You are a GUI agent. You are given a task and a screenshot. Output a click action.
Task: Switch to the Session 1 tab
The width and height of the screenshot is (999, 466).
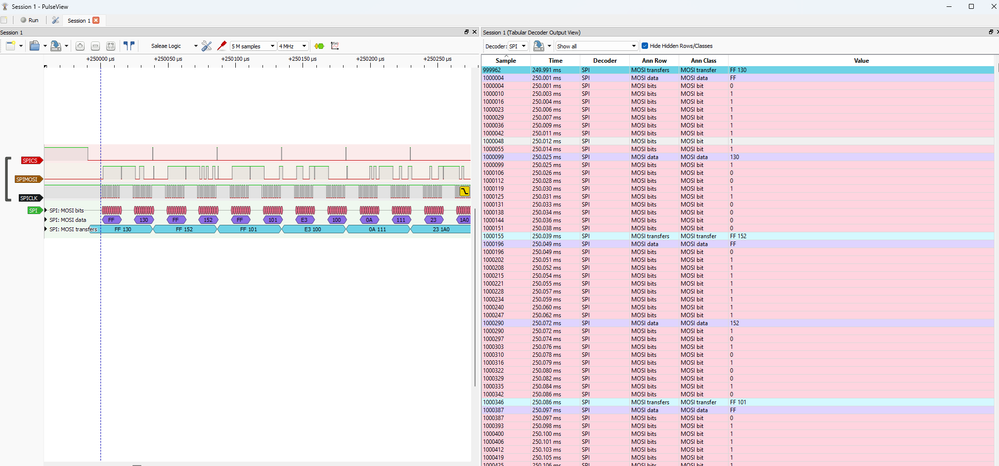pyautogui.click(x=78, y=20)
